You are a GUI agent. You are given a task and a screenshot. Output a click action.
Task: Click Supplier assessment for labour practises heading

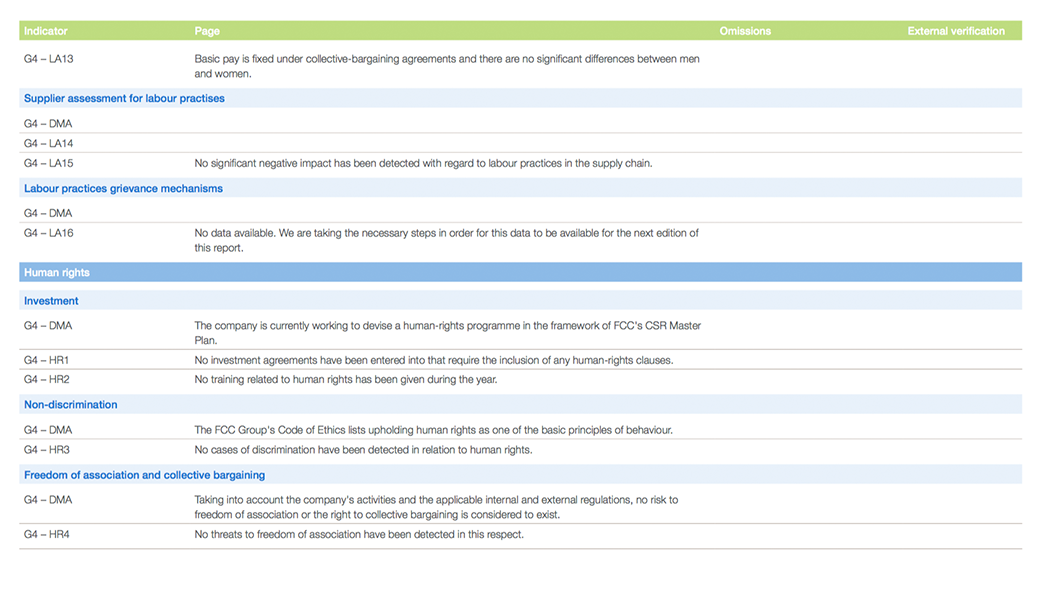[124, 99]
